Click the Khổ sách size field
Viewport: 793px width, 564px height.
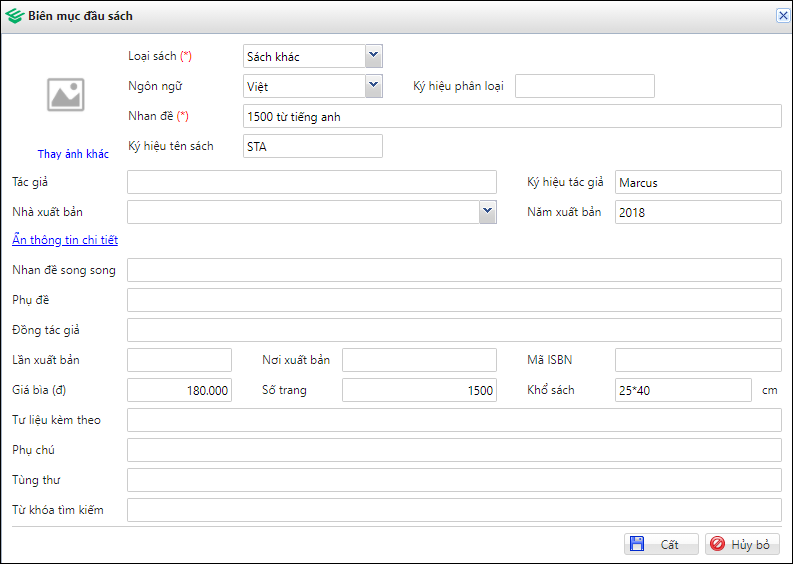[x=682, y=390]
